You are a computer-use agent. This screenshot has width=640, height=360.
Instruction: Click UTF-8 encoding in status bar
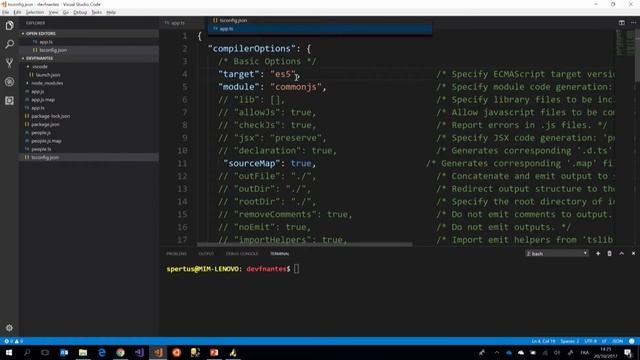coord(590,341)
